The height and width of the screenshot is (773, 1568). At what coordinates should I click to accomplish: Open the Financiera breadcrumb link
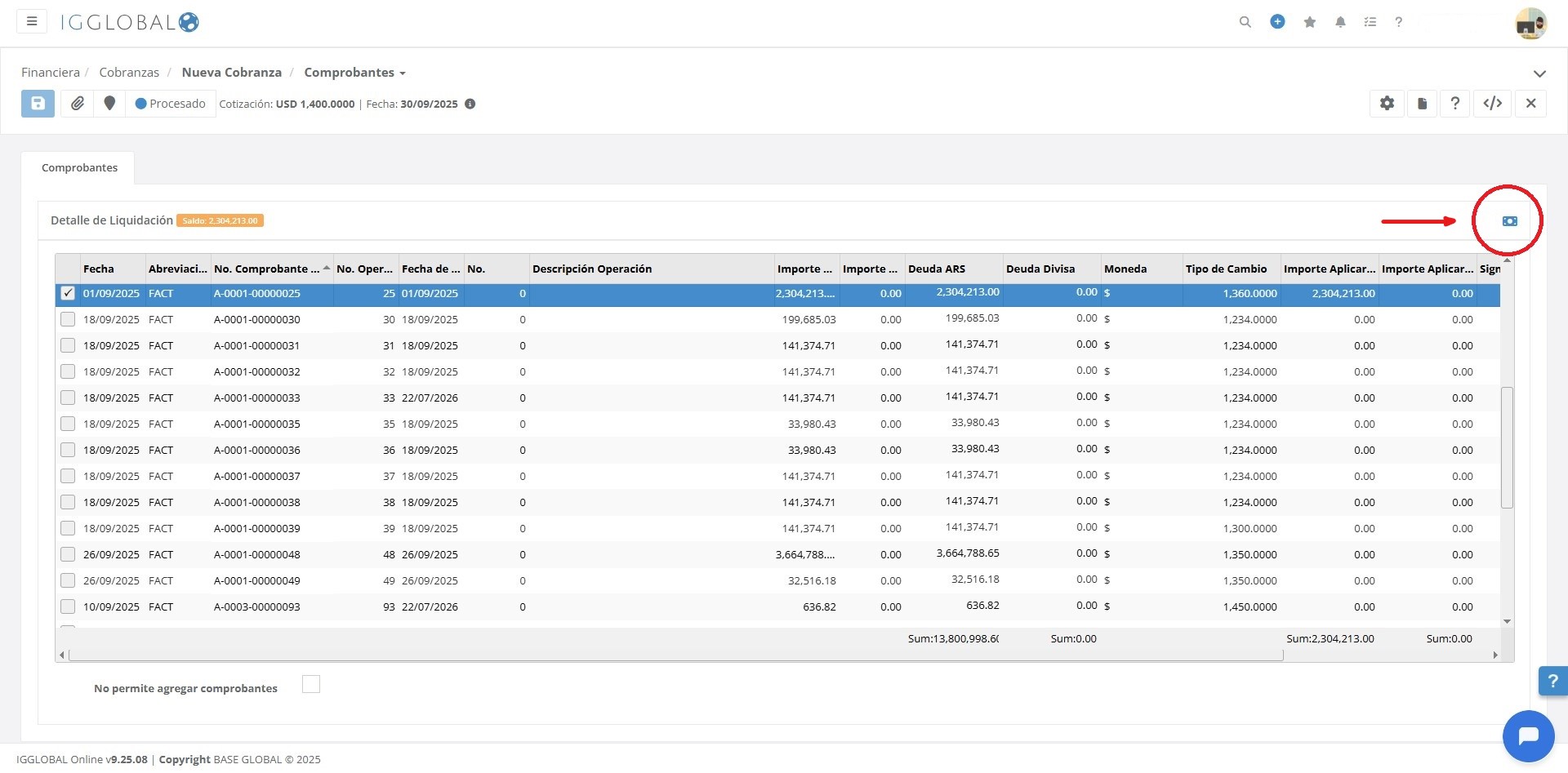click(x=51, y=73)
